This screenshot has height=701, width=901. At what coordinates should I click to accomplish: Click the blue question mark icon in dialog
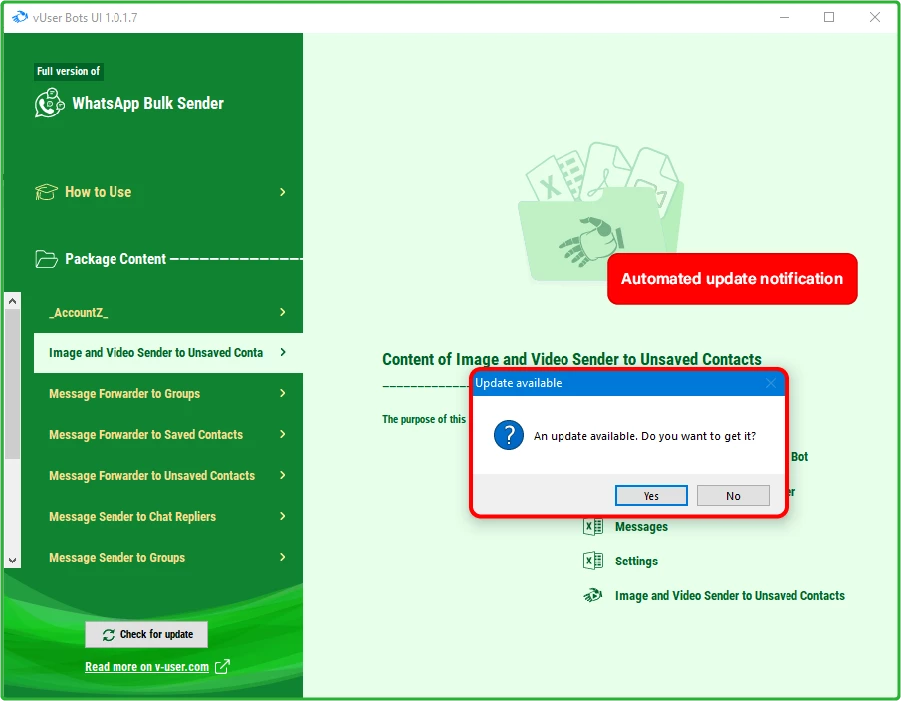tap(509, 435)
